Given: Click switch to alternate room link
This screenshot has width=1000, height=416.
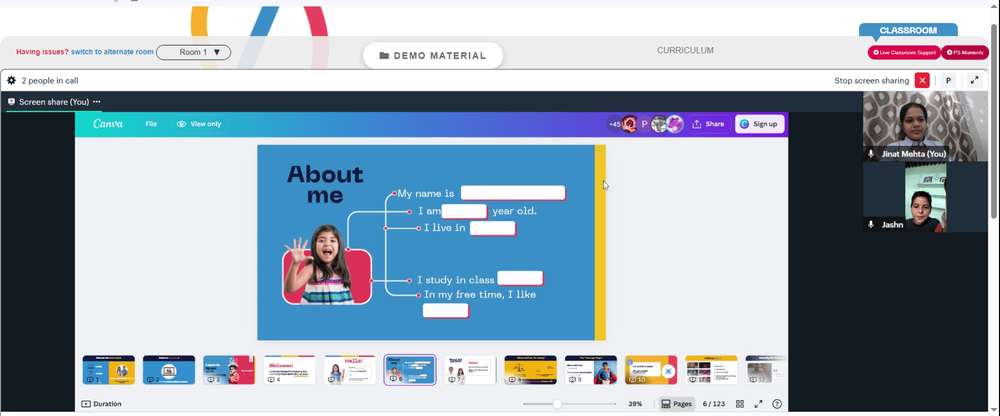Looking at the screenshot, I should [112, 52].
